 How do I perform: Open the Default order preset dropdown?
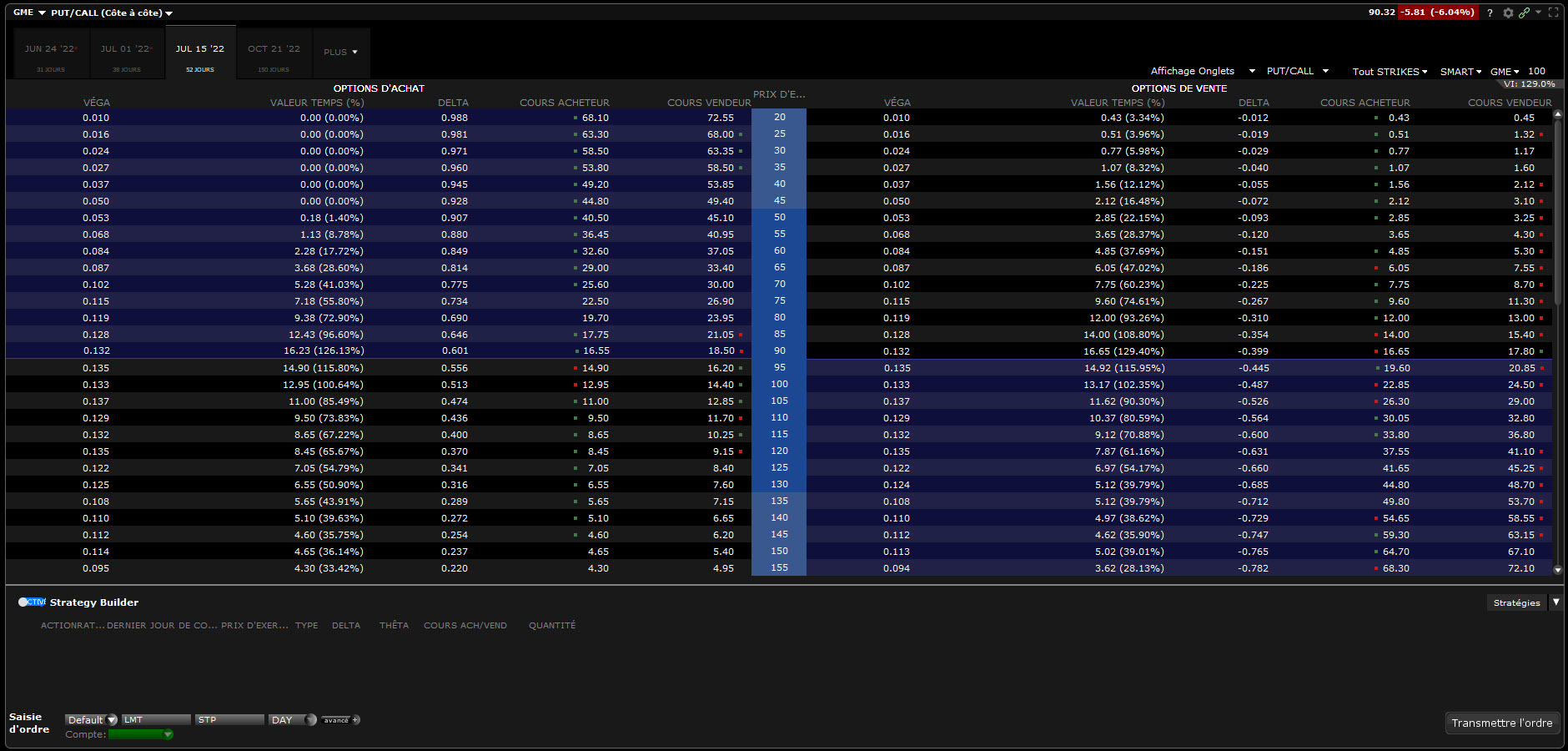click(x=92, y=719)
